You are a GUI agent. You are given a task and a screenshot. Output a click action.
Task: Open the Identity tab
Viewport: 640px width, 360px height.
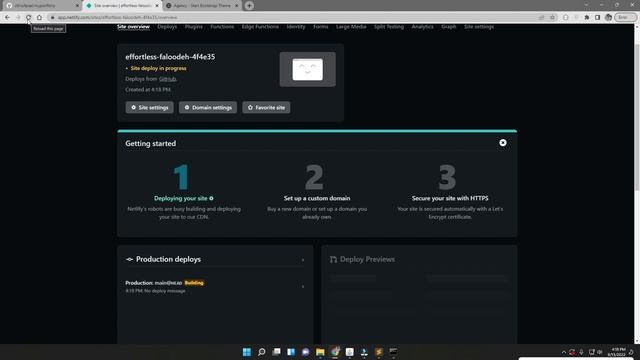tap(296, 27)
